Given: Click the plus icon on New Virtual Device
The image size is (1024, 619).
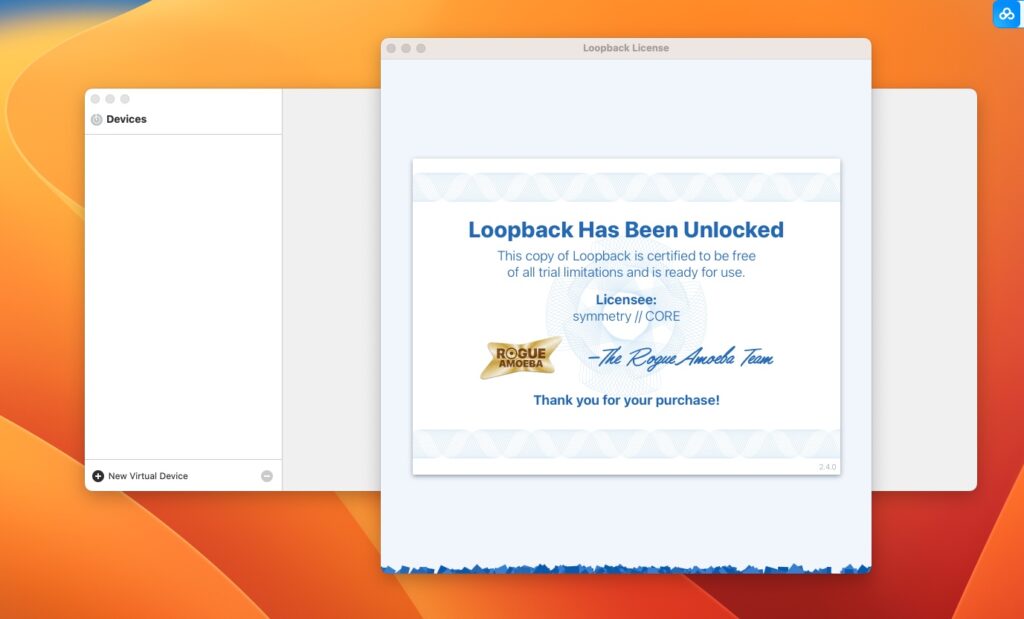Looking at the screenshot, I should coord(96,476).
